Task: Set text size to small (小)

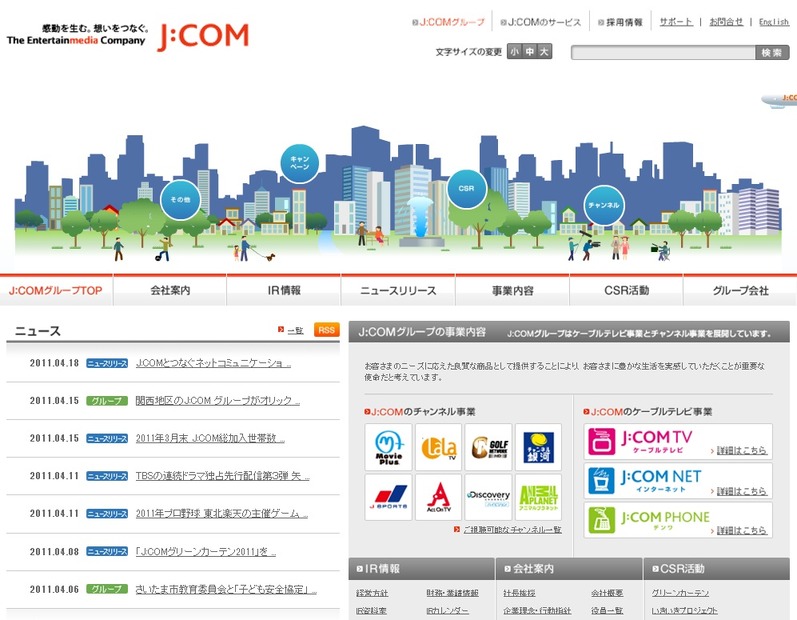Action: click(x=514, y=51)
